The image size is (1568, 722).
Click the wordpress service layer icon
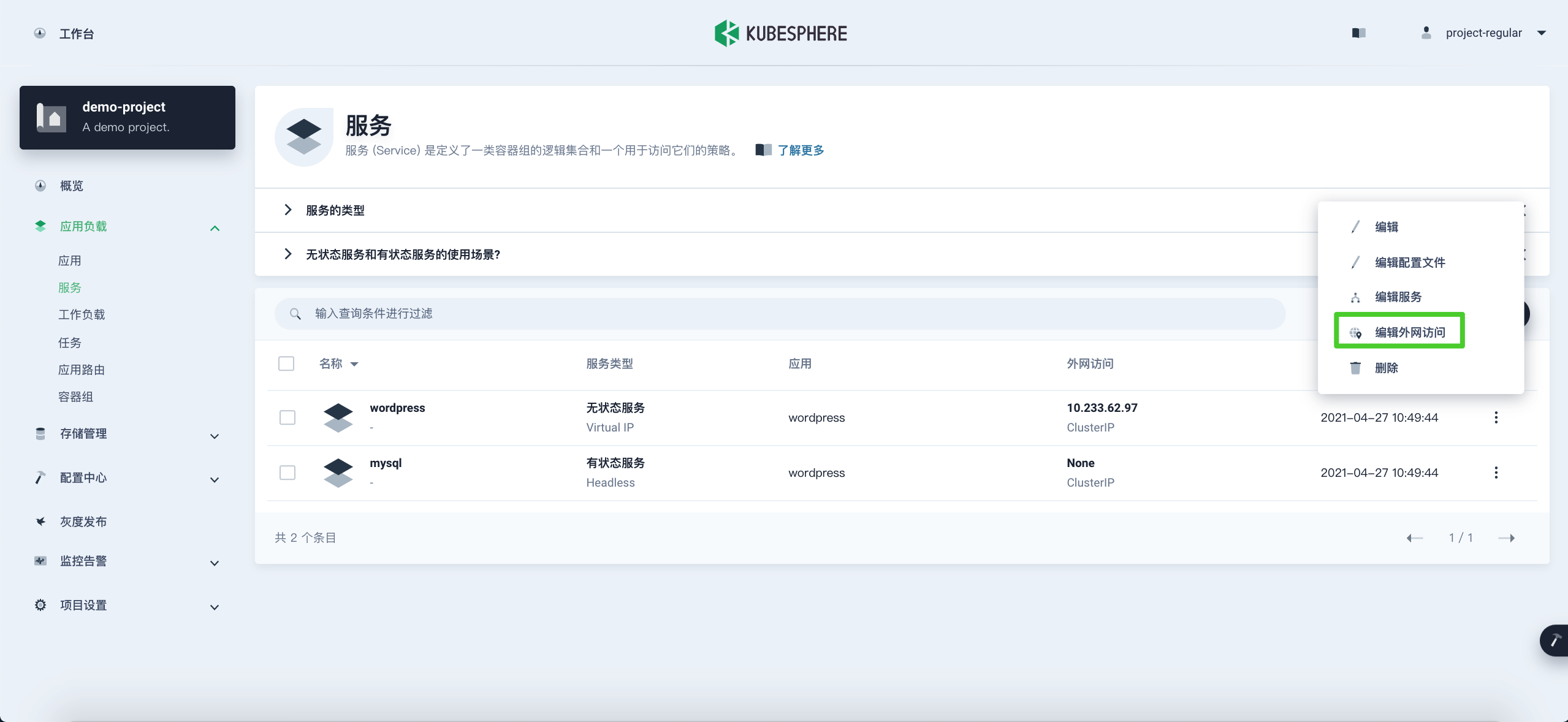pyautogui.click(x=338, y=417)
